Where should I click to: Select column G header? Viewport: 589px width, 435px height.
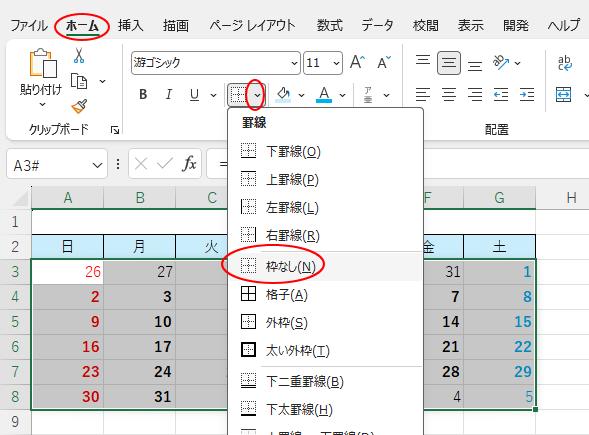point(500,198)
